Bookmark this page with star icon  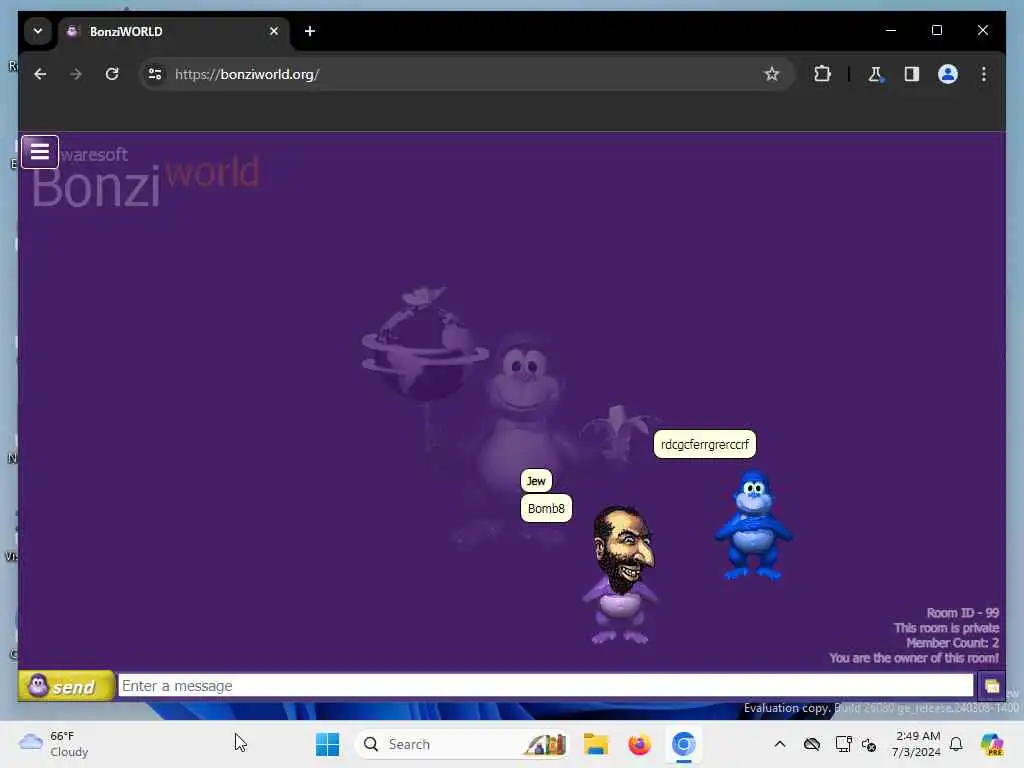click(771, 74)
